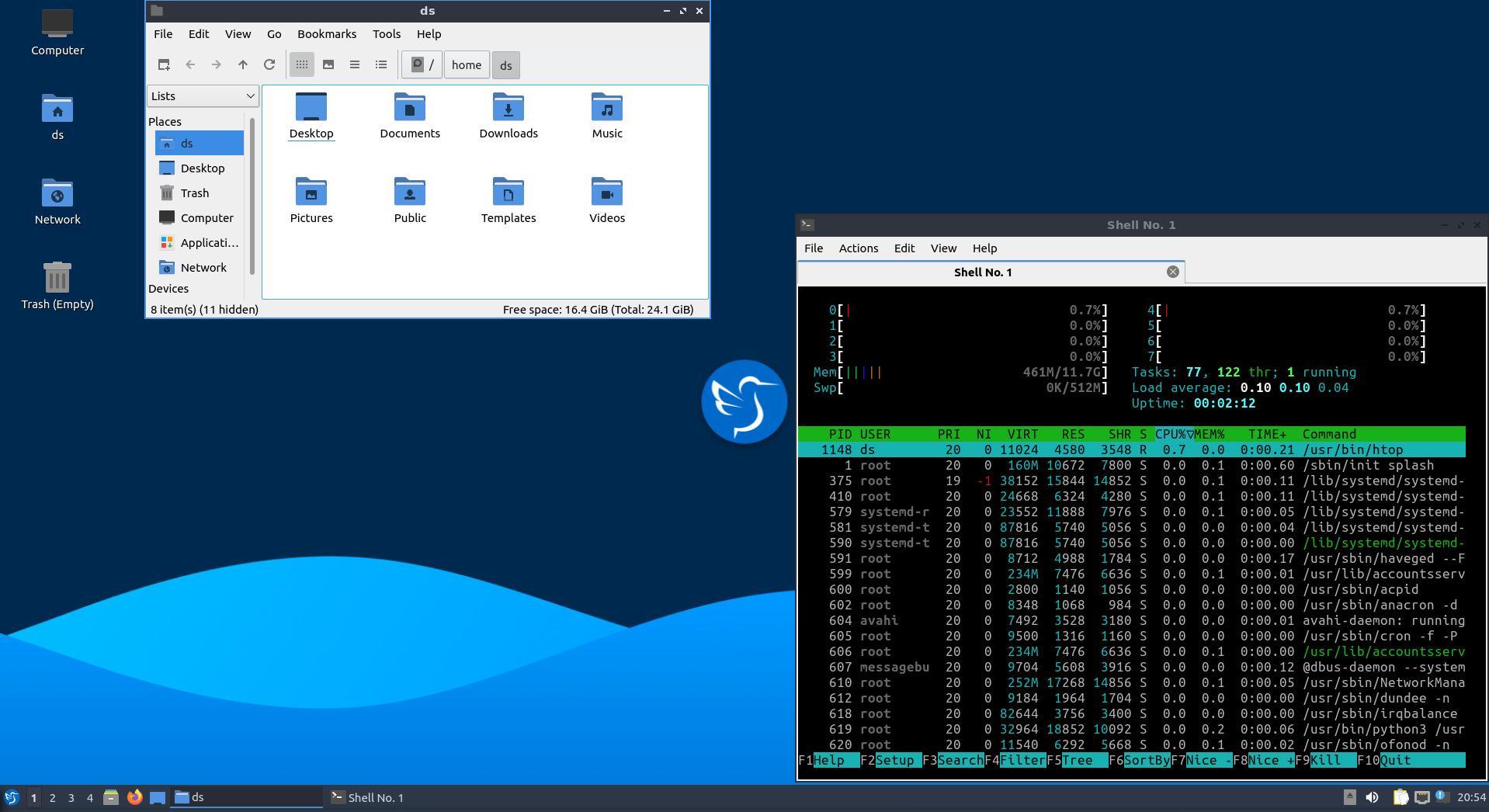
Task: Open the Bookmarks menu
Action: (x=327, y=34)
